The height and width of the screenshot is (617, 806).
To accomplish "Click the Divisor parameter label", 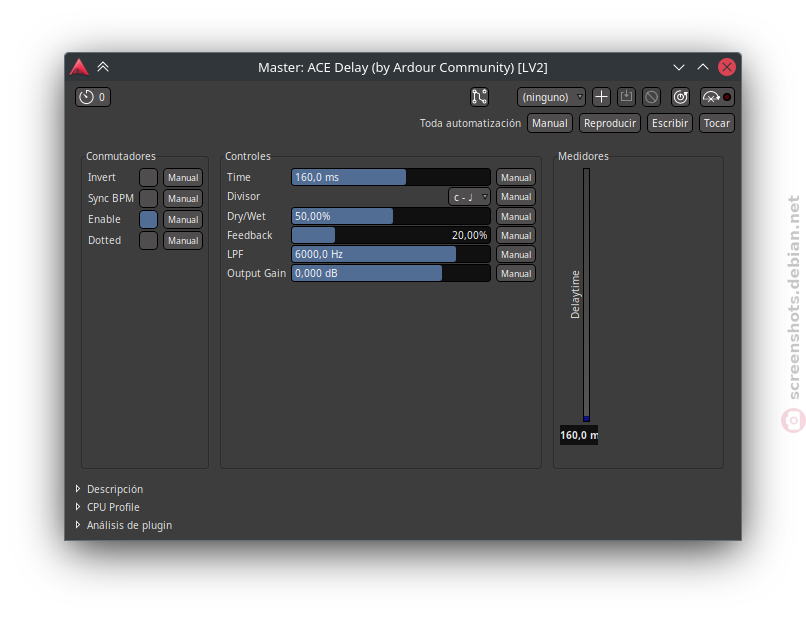I will [x=244, y=196].
